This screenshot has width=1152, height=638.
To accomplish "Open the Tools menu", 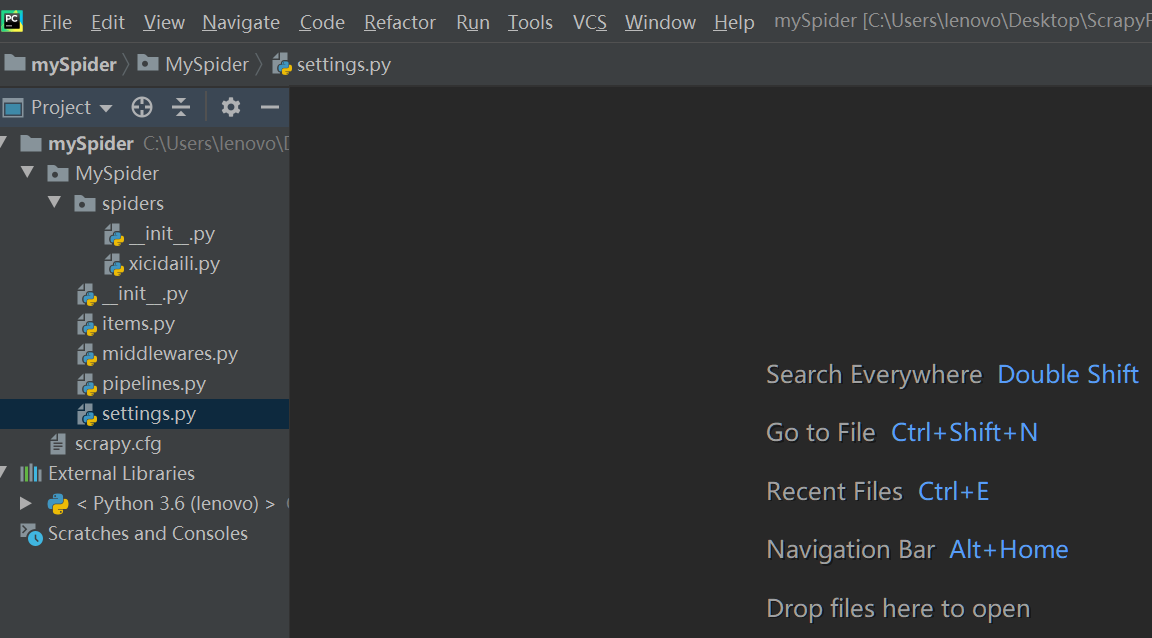I will [530, 23].
